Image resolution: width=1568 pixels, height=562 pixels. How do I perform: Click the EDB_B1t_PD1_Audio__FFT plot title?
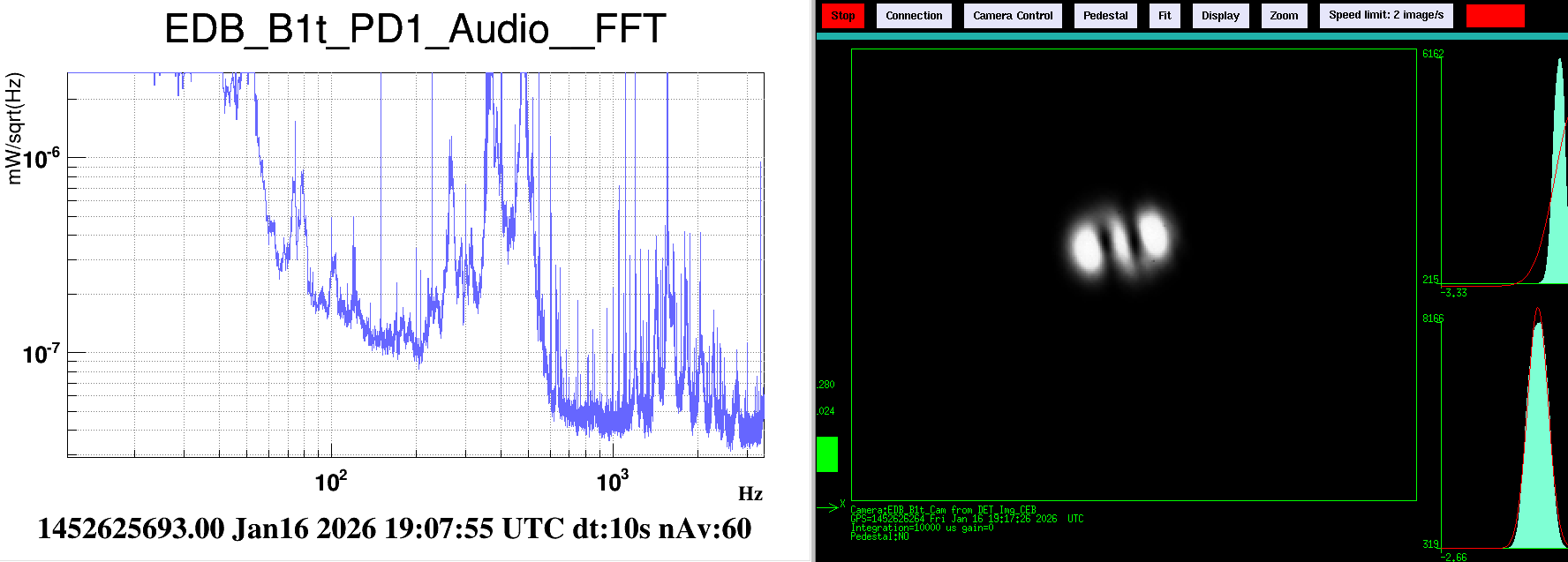[x=415, y=30]
